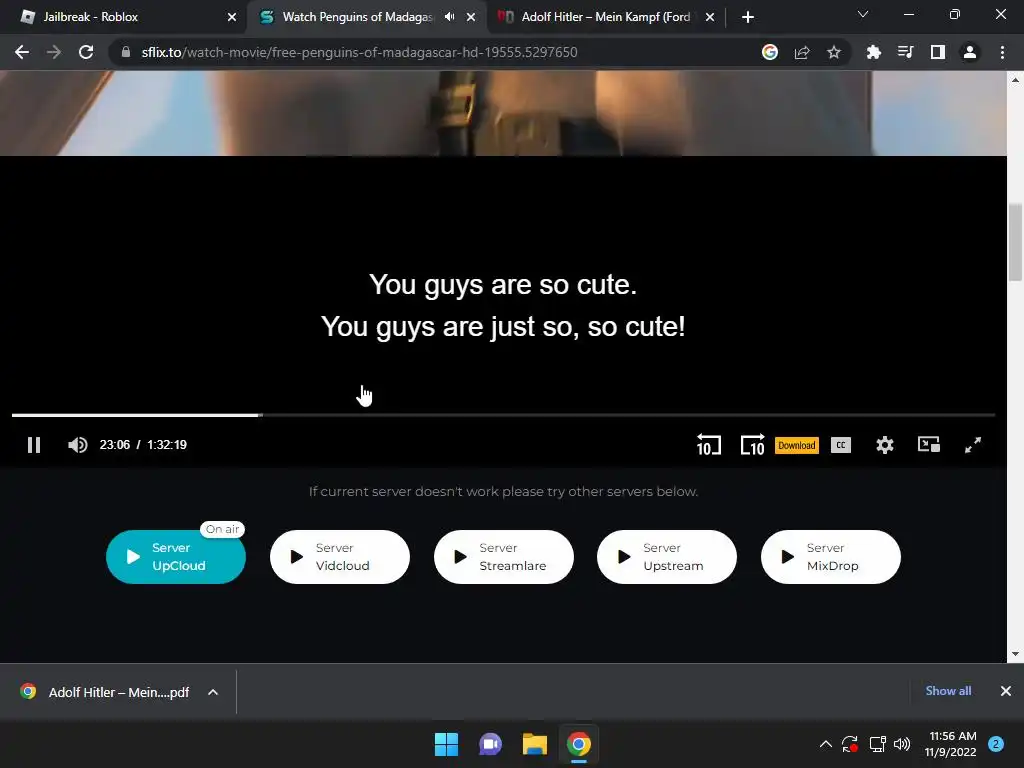1024x768 pixels.
Task: Expand download item options chevron
Action: [x=213, y=692]
